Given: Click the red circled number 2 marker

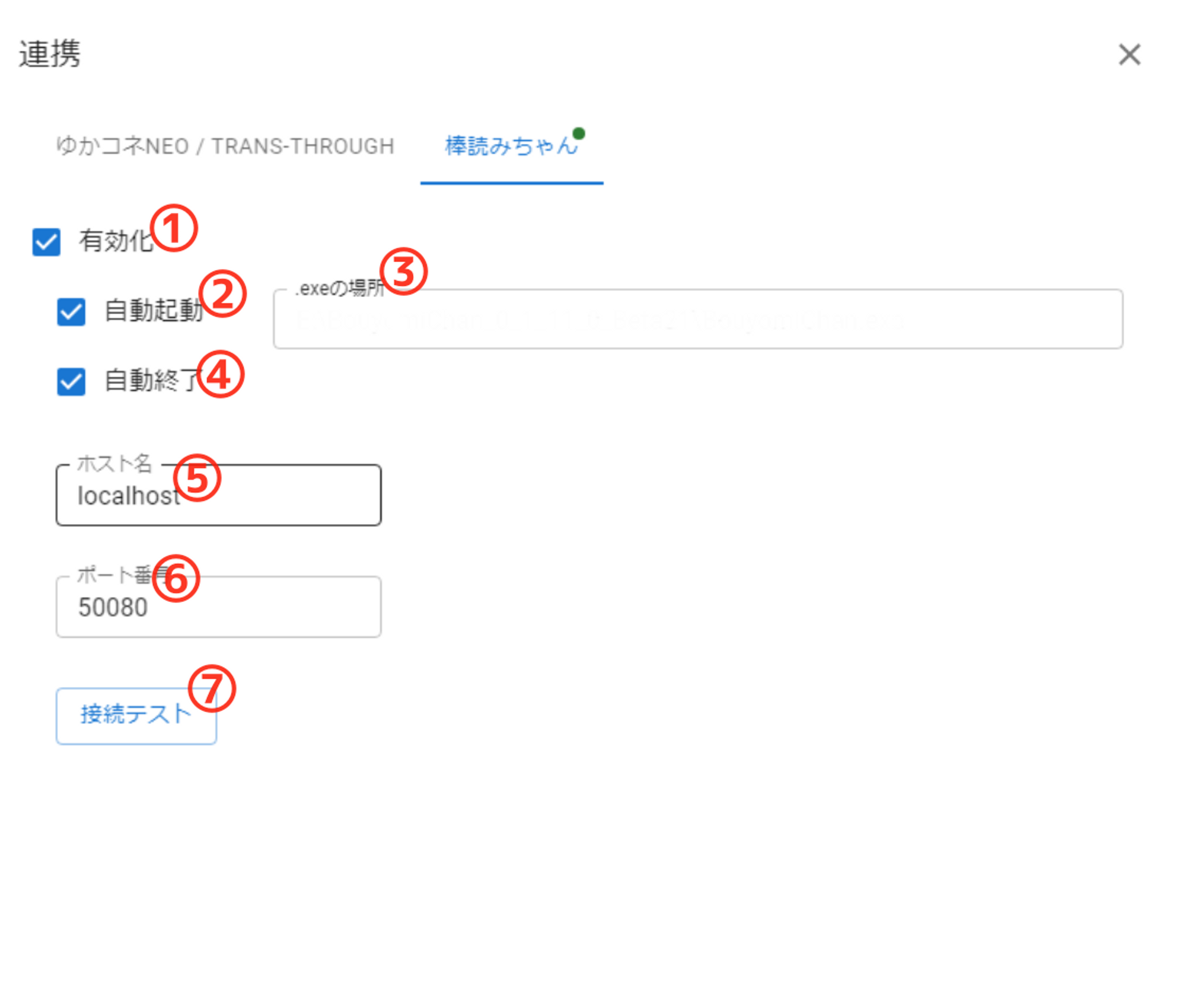Looking at the screenshot, I should click(222, 294).
